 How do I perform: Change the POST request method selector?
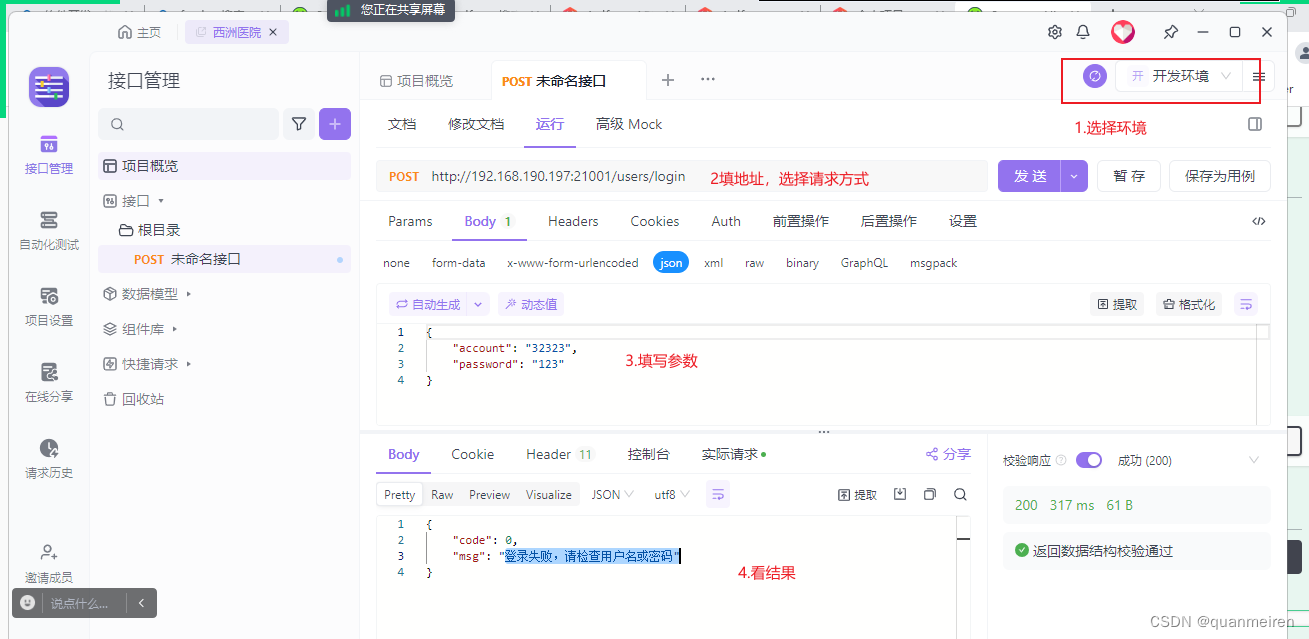(404, 176)
